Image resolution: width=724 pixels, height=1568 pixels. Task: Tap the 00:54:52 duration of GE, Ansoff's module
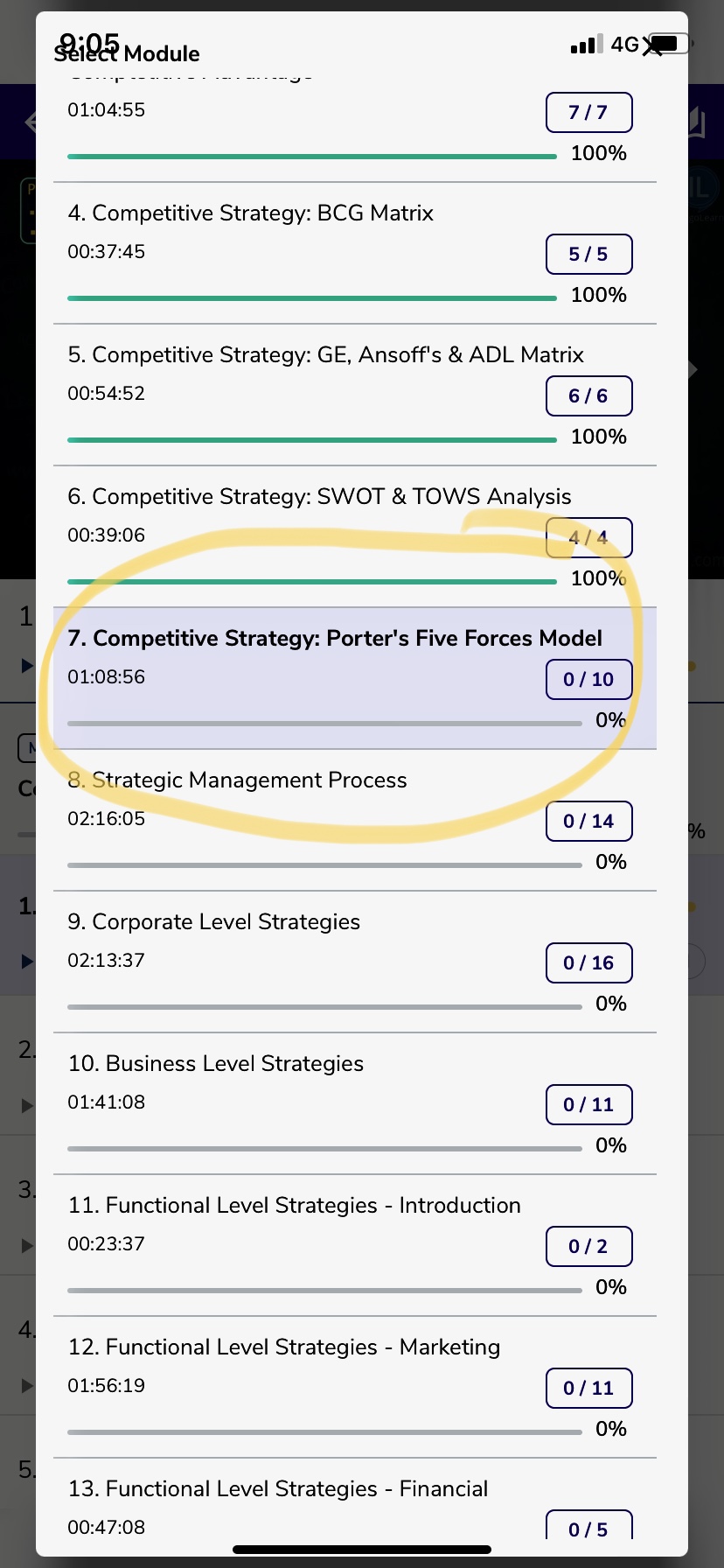pos(107,394)
